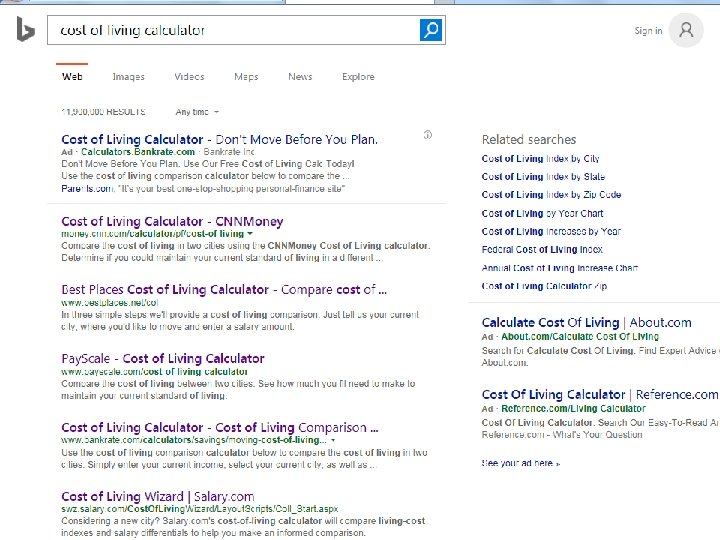Click www.payscale.com cost of living URL text
Screen dimensions: 720x540
click(x=154, y=371)
